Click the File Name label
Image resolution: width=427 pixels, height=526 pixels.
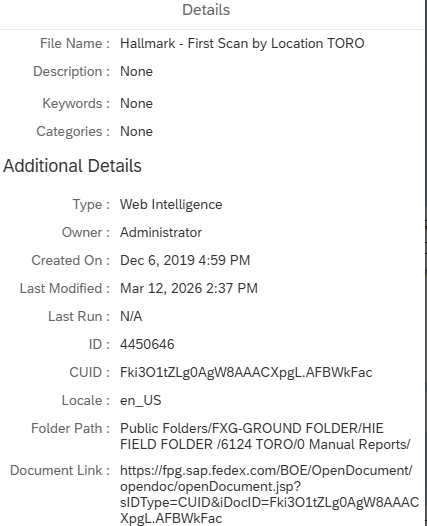(75, 44)
